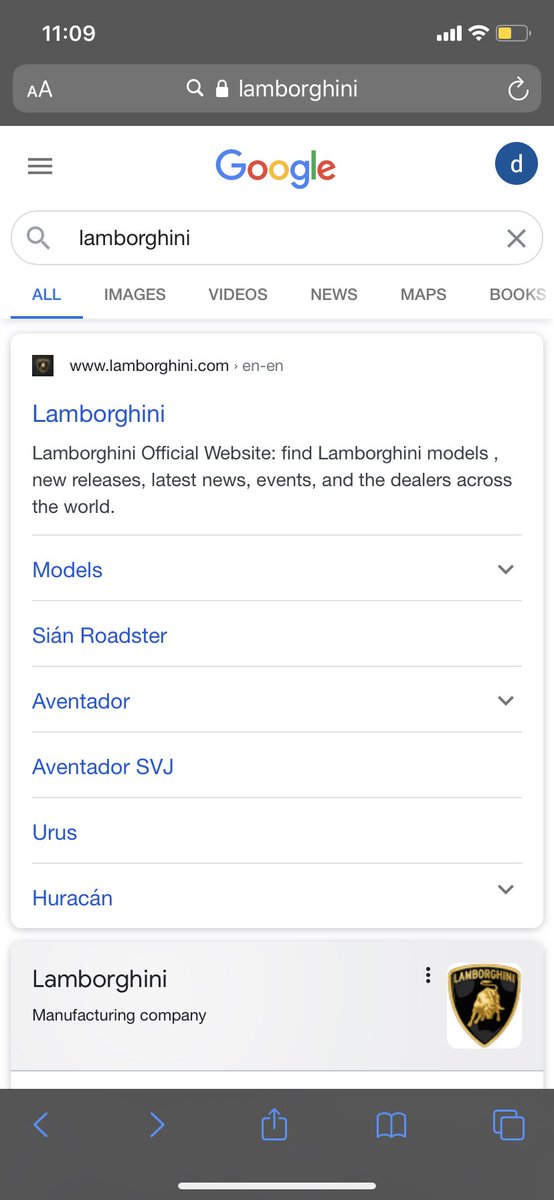The image size is (554, 1200).
Task: Tap the Lamborghini logo thumbnail
Action: (x=484, y=1006)
